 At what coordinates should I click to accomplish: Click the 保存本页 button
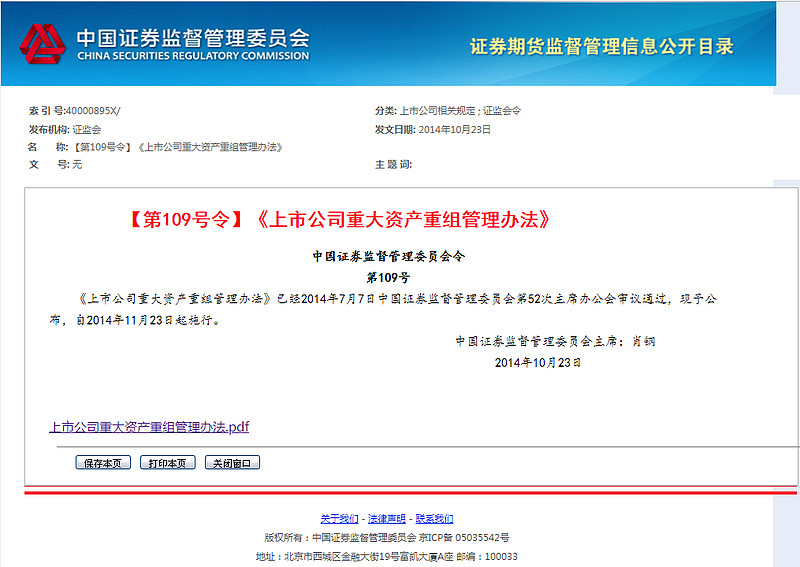tap(103, 463)
